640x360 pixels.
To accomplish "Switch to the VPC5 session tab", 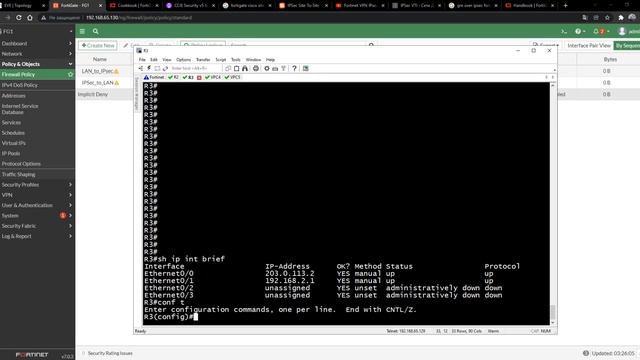I will click(x=233, y=77).
